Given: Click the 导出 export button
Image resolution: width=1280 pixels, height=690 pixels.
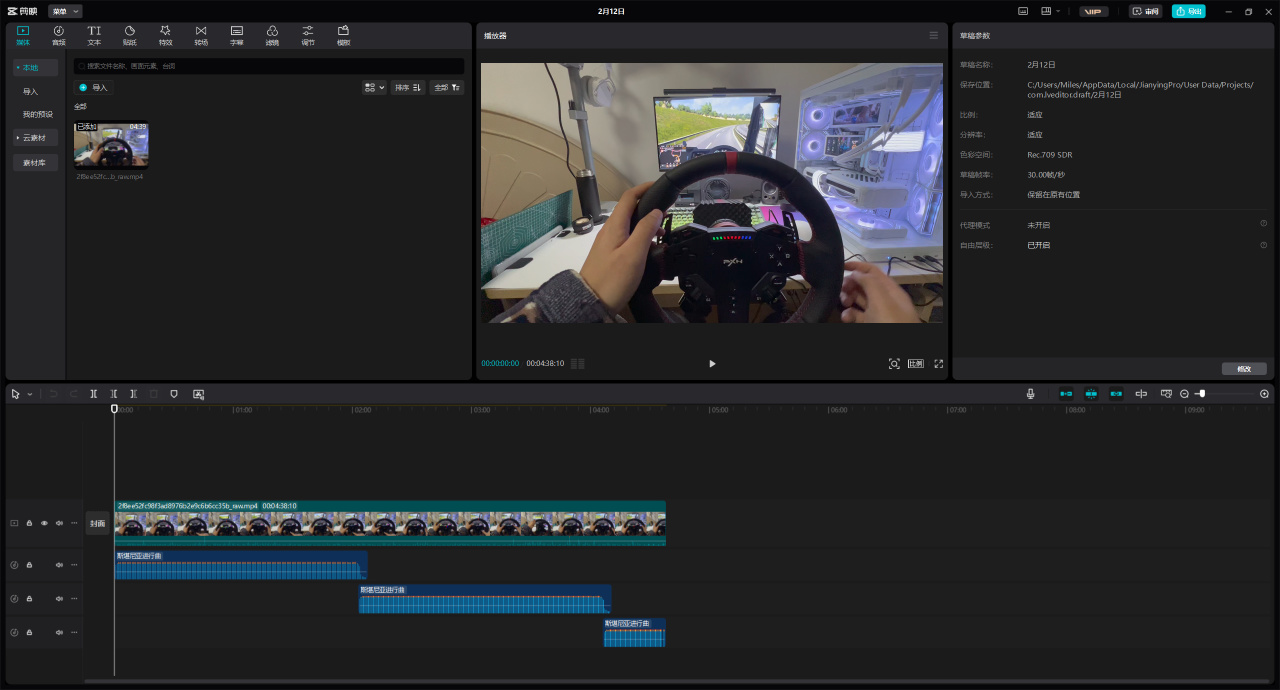Looking at the screenshot, I should coord(1188,11).
